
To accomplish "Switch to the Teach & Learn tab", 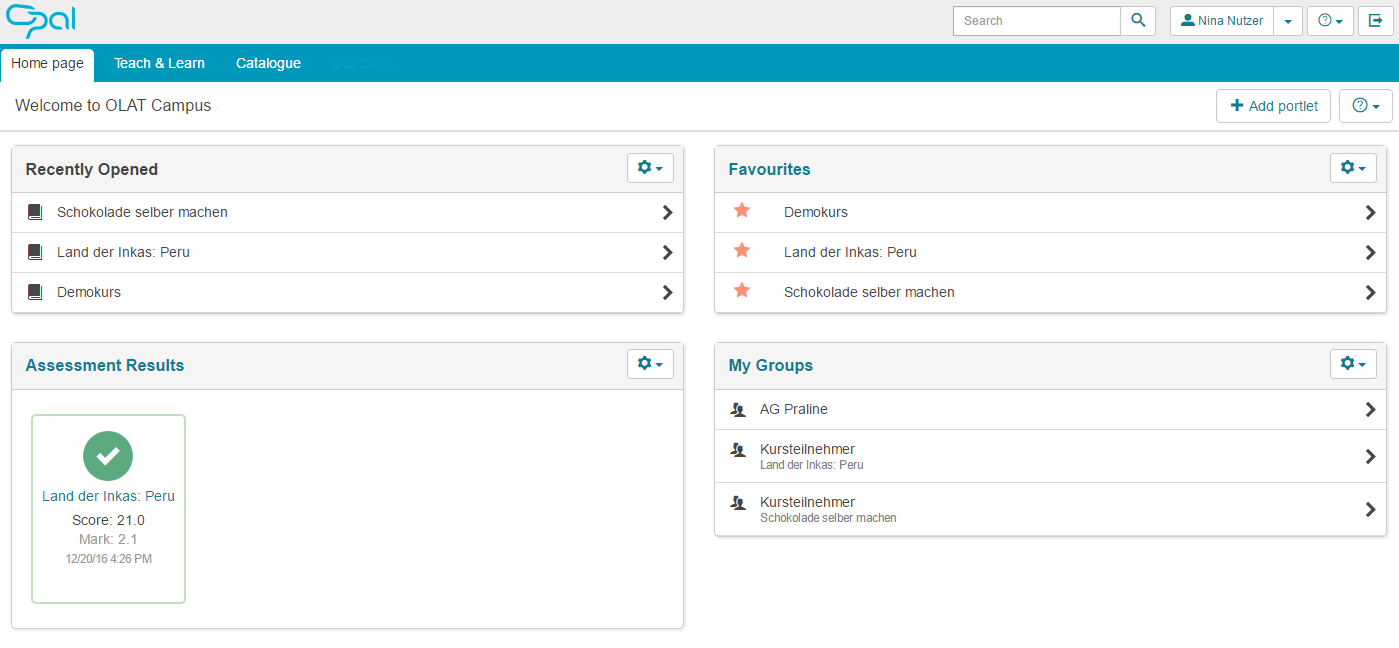I will point(159,63).
